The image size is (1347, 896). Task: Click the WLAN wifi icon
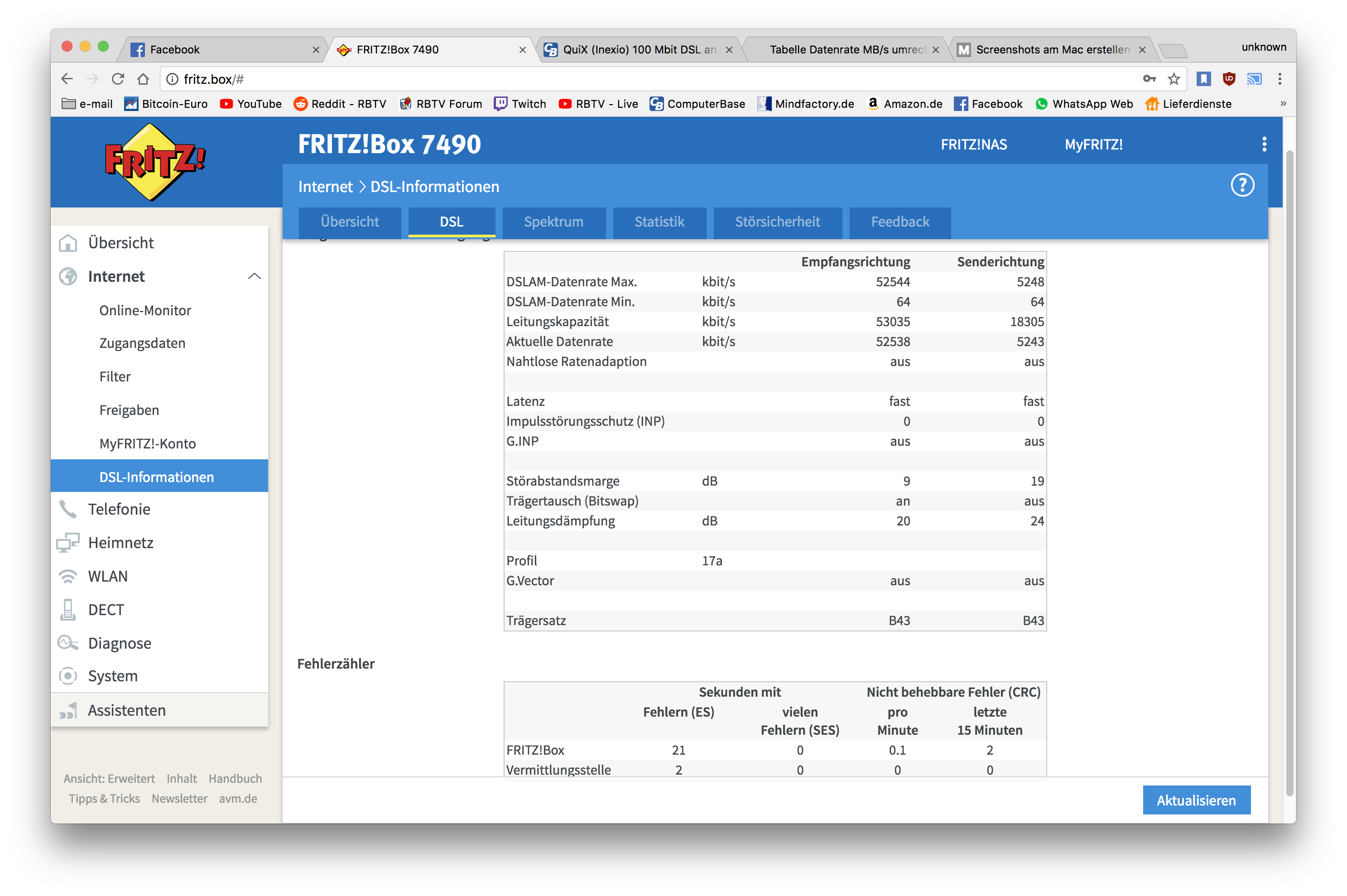[68, 576]
